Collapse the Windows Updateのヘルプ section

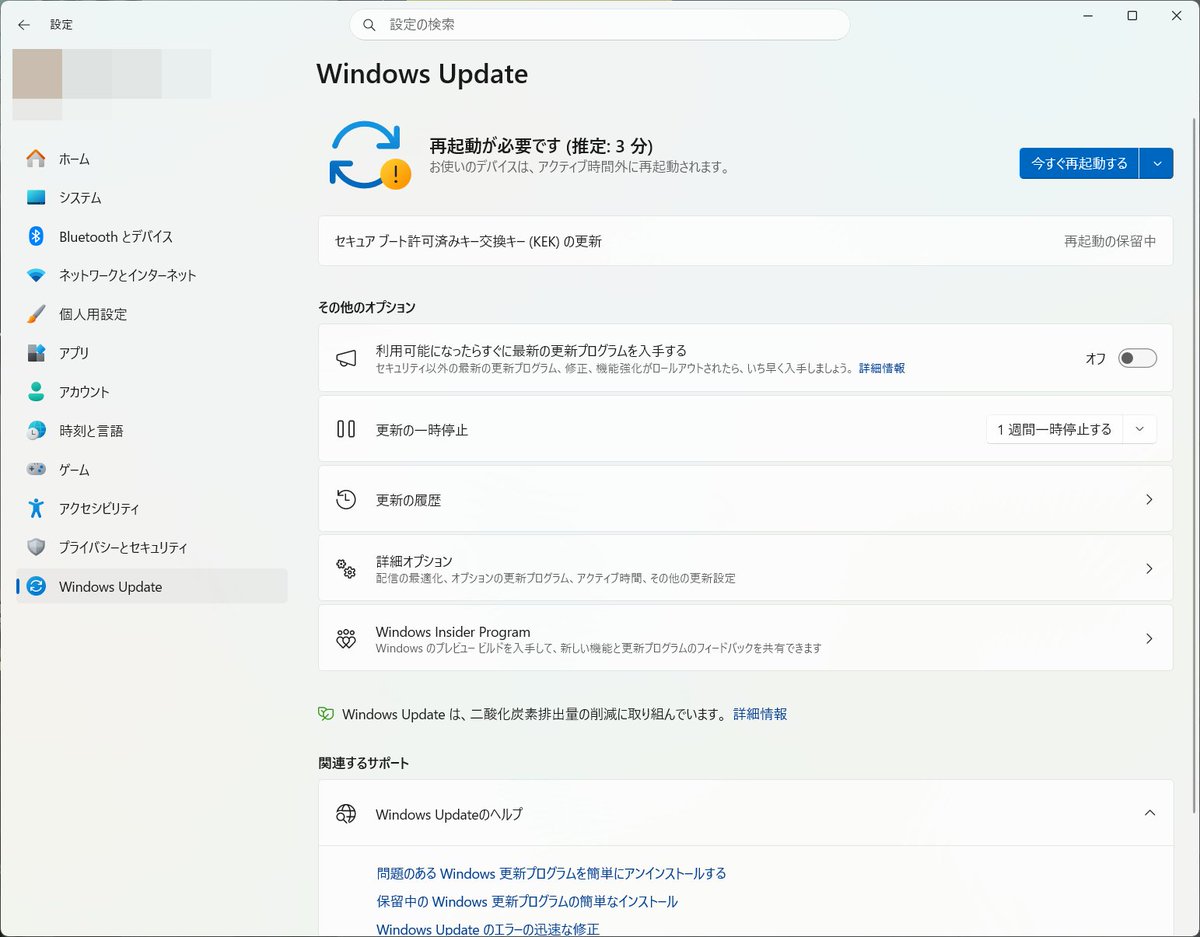[1149, 814]
